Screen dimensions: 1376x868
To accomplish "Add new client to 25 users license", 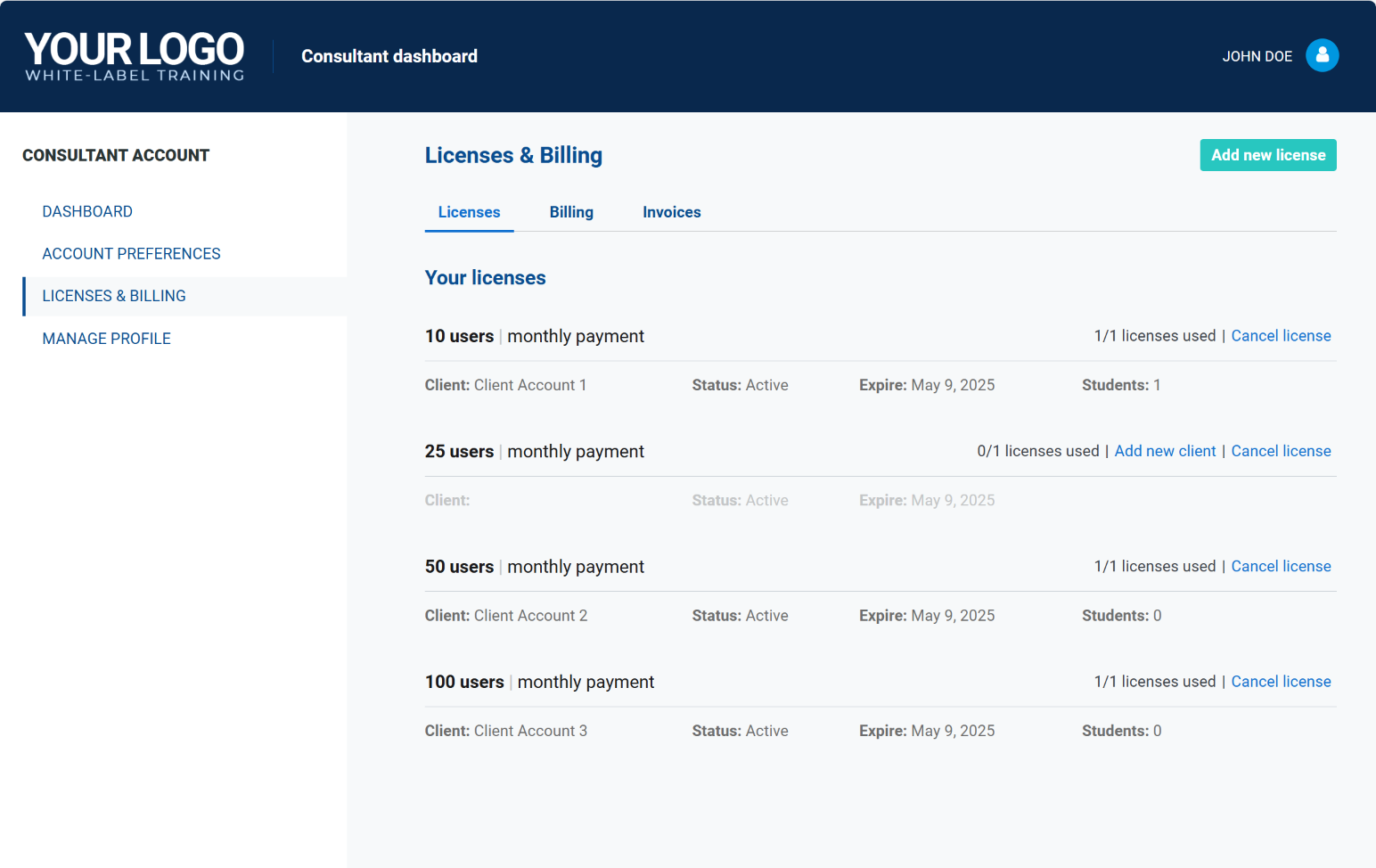I will point(1165,451).
